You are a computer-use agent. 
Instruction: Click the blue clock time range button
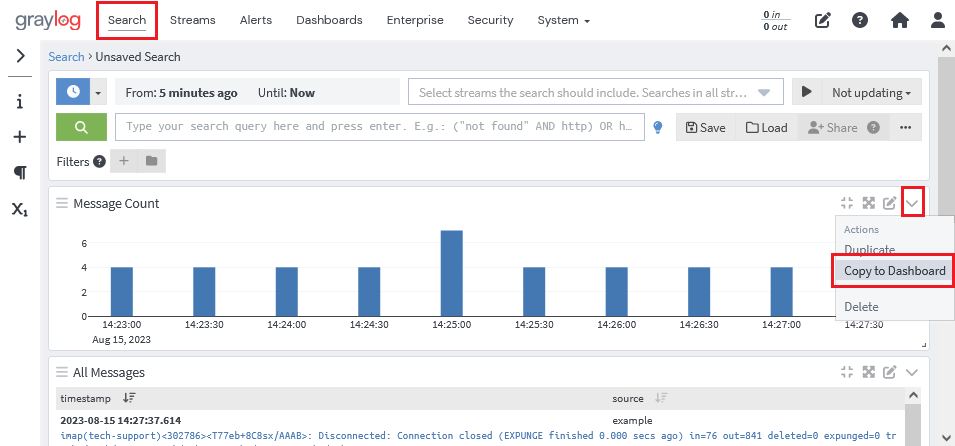tap(73, 91)
